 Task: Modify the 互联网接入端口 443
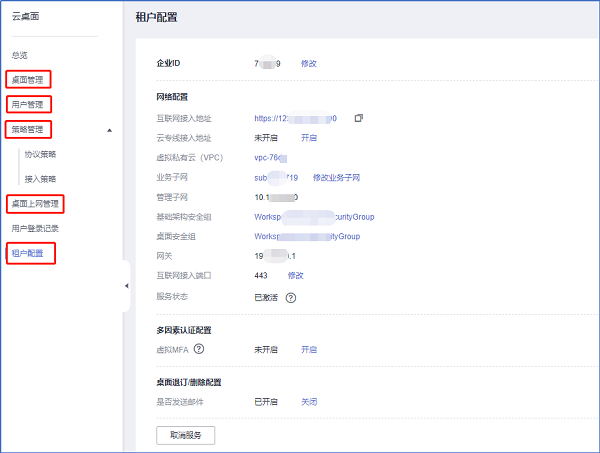tap(295, 274)
